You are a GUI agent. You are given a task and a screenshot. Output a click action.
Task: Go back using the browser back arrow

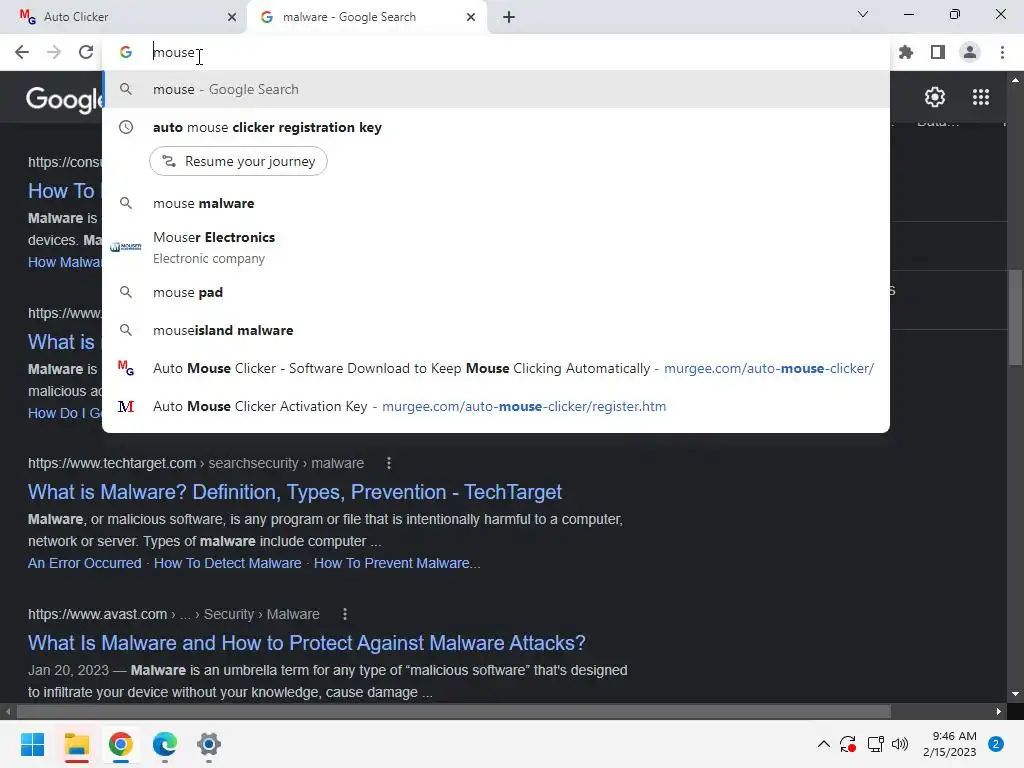coord(22,52)
